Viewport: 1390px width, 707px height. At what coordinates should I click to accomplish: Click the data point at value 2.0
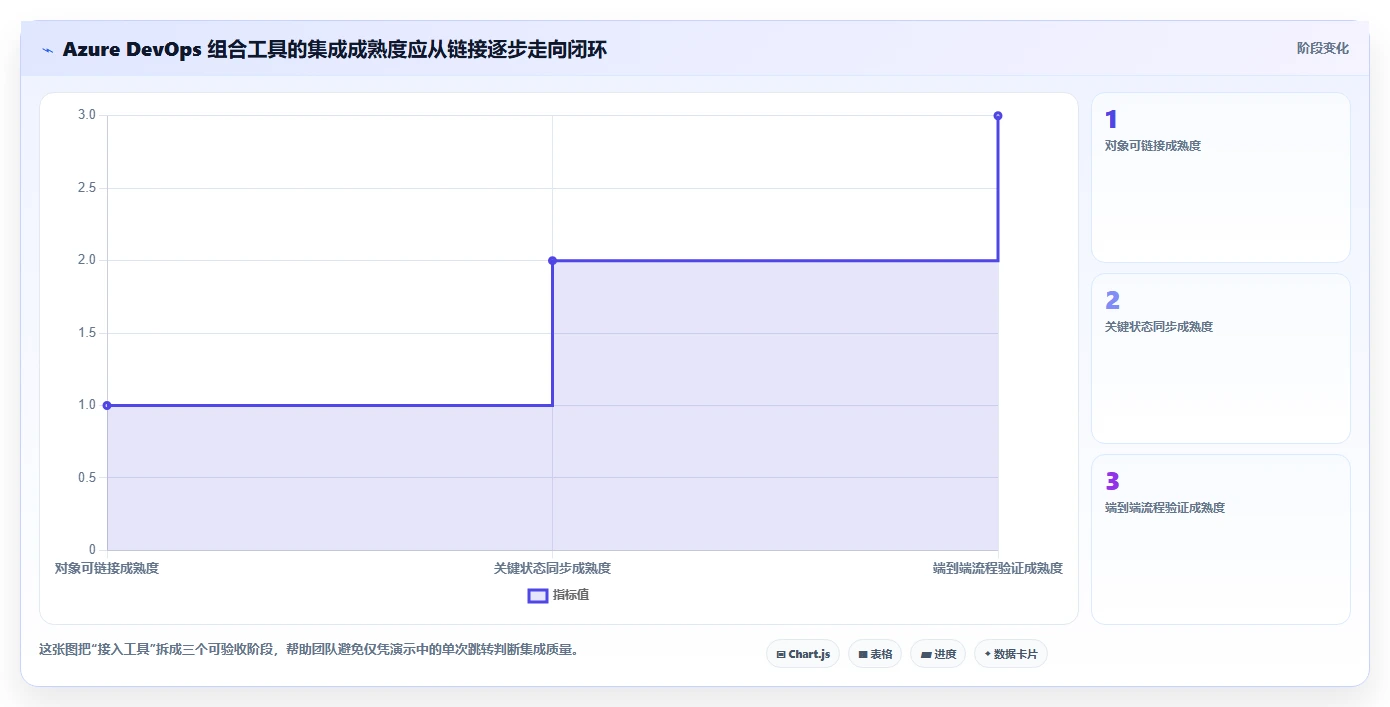[552, 260]
